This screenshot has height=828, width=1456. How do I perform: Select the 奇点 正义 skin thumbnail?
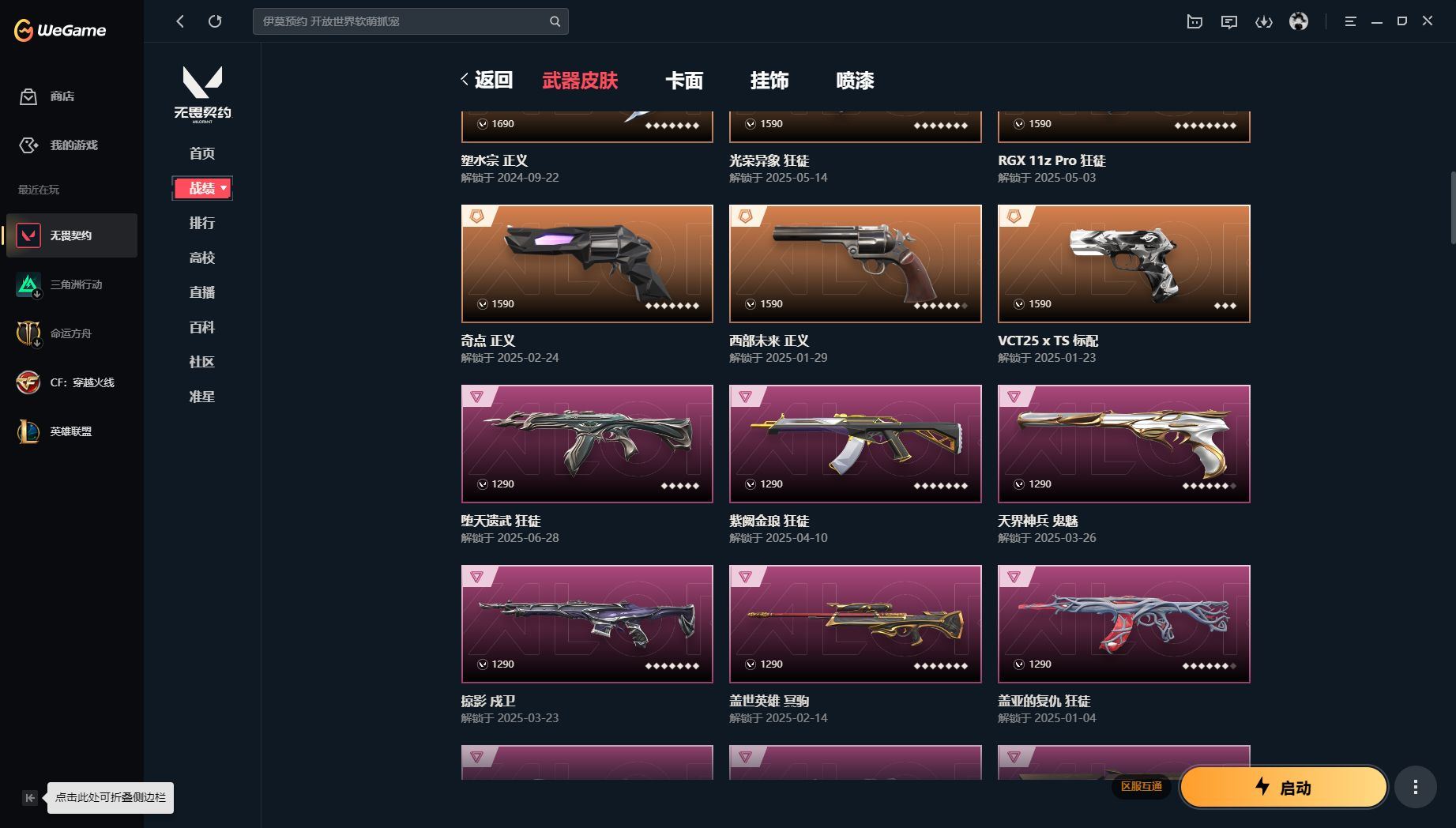point(587,264)
